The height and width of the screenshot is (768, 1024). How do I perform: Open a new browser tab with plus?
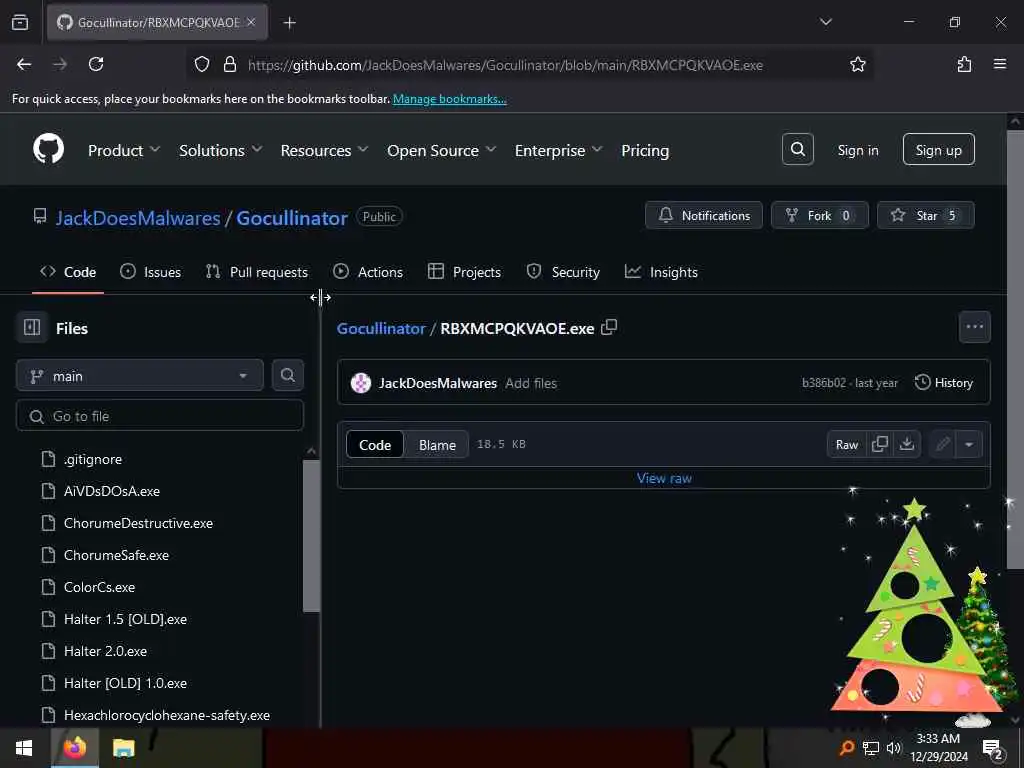click(x=289, y=23)
